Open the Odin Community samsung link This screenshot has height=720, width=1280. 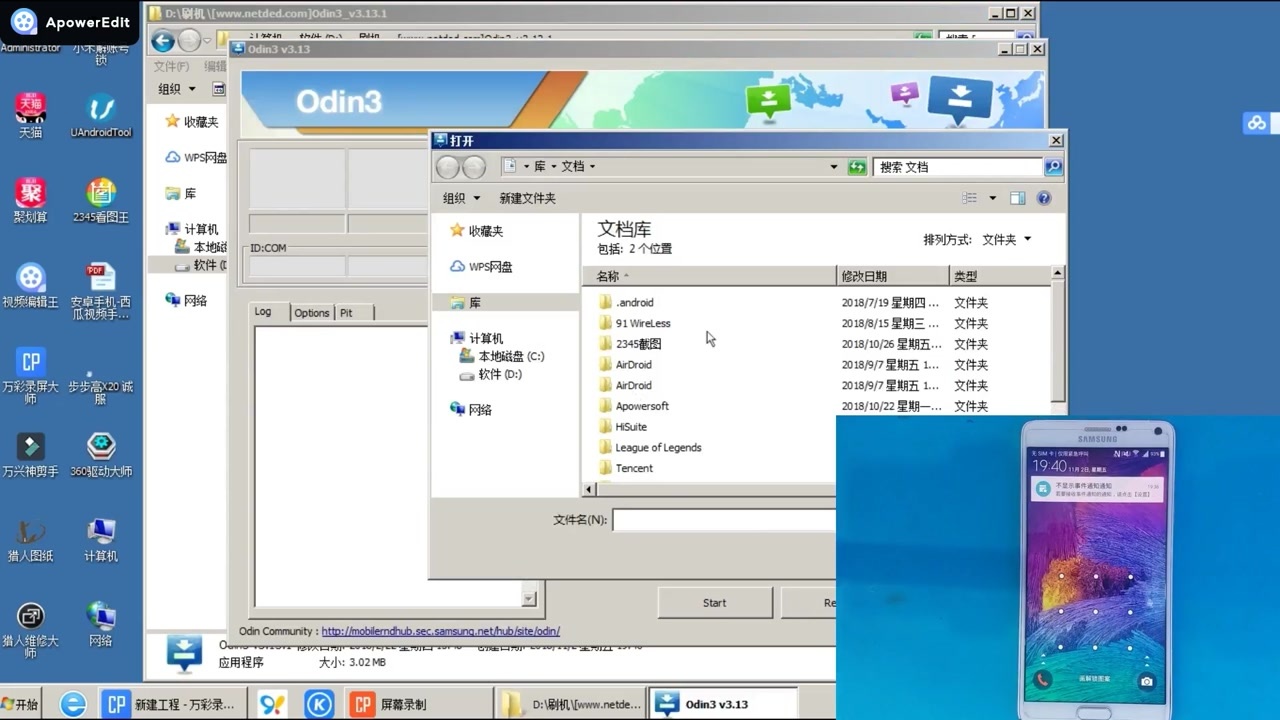440,631
